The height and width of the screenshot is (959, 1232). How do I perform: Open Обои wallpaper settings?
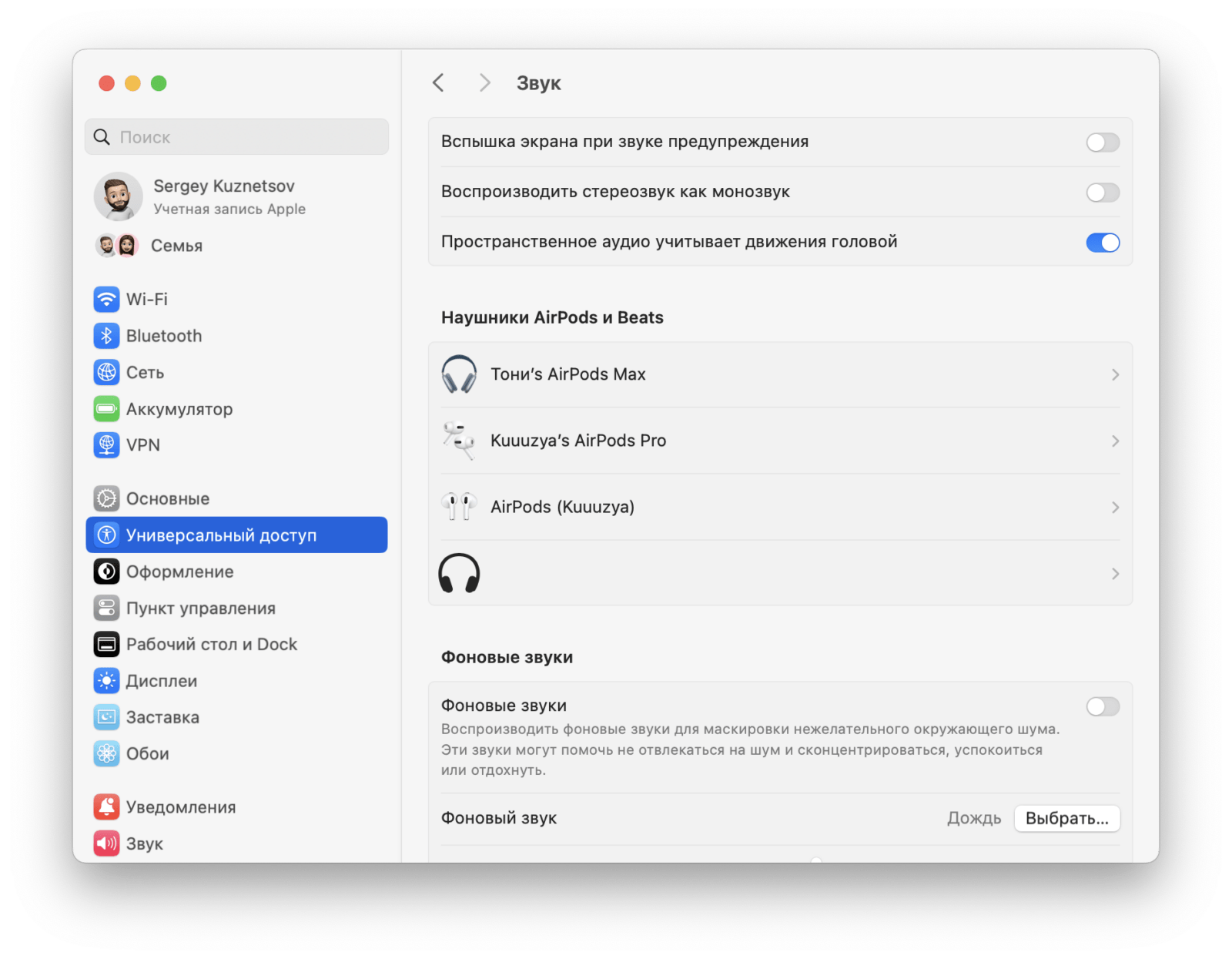[236, 753]
